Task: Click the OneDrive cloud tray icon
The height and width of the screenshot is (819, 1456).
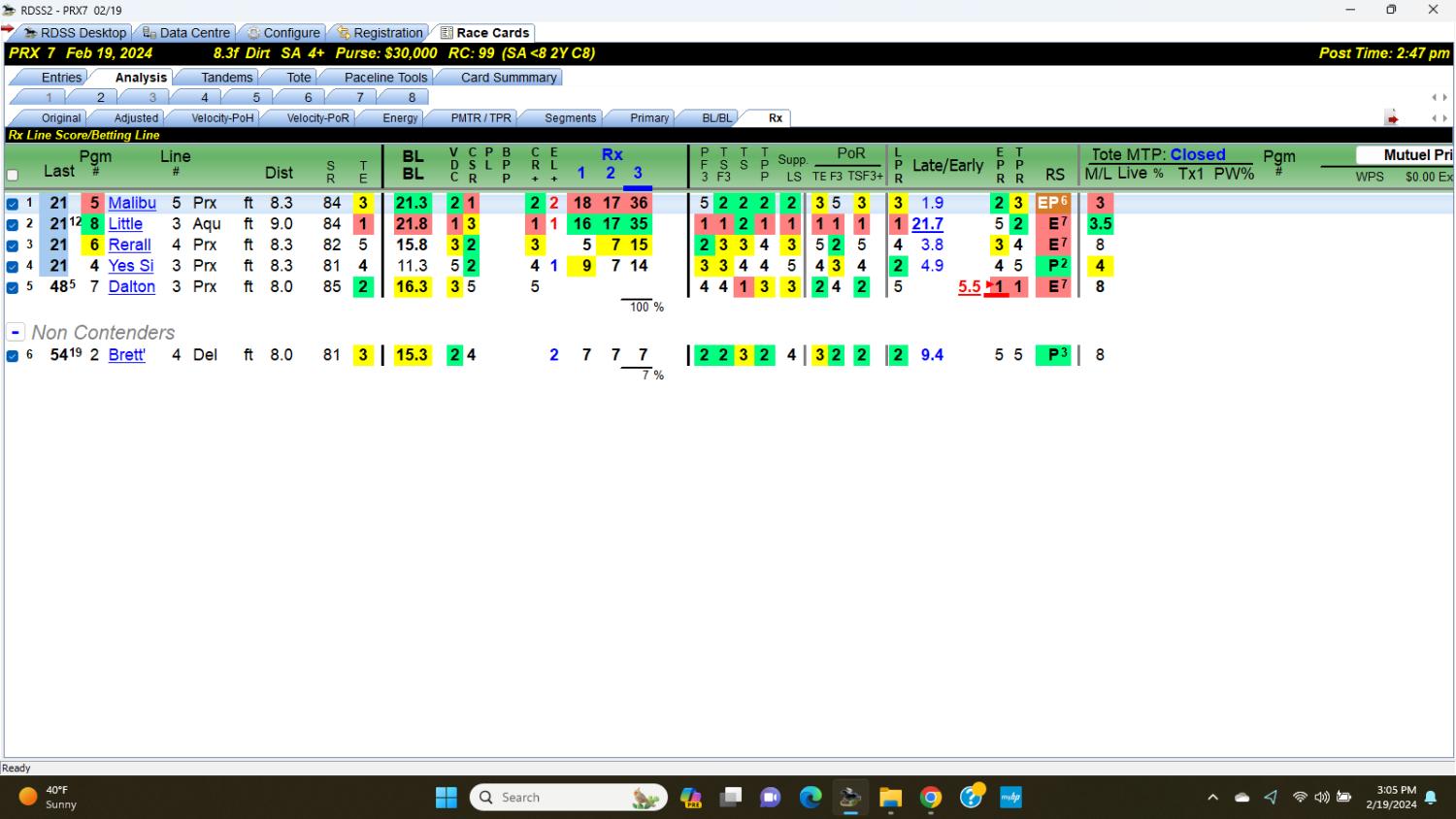Action: (1241, 798)
